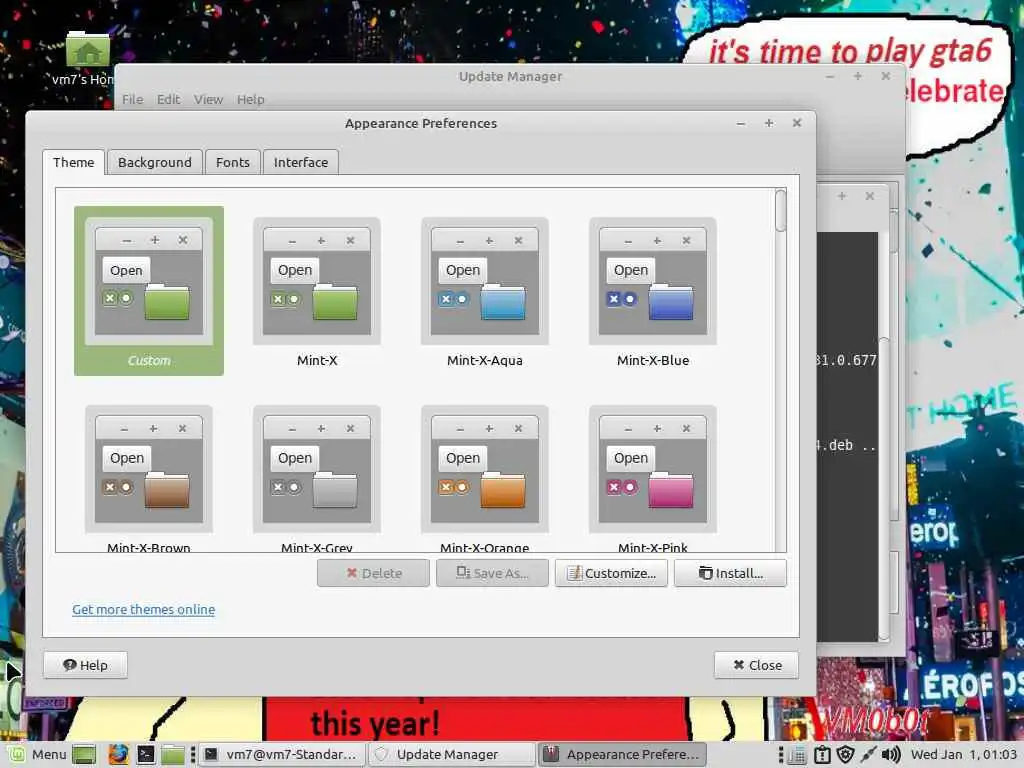Open Help in Appearance Preferences
The image size is (1024, 768).
click(85, 665)
